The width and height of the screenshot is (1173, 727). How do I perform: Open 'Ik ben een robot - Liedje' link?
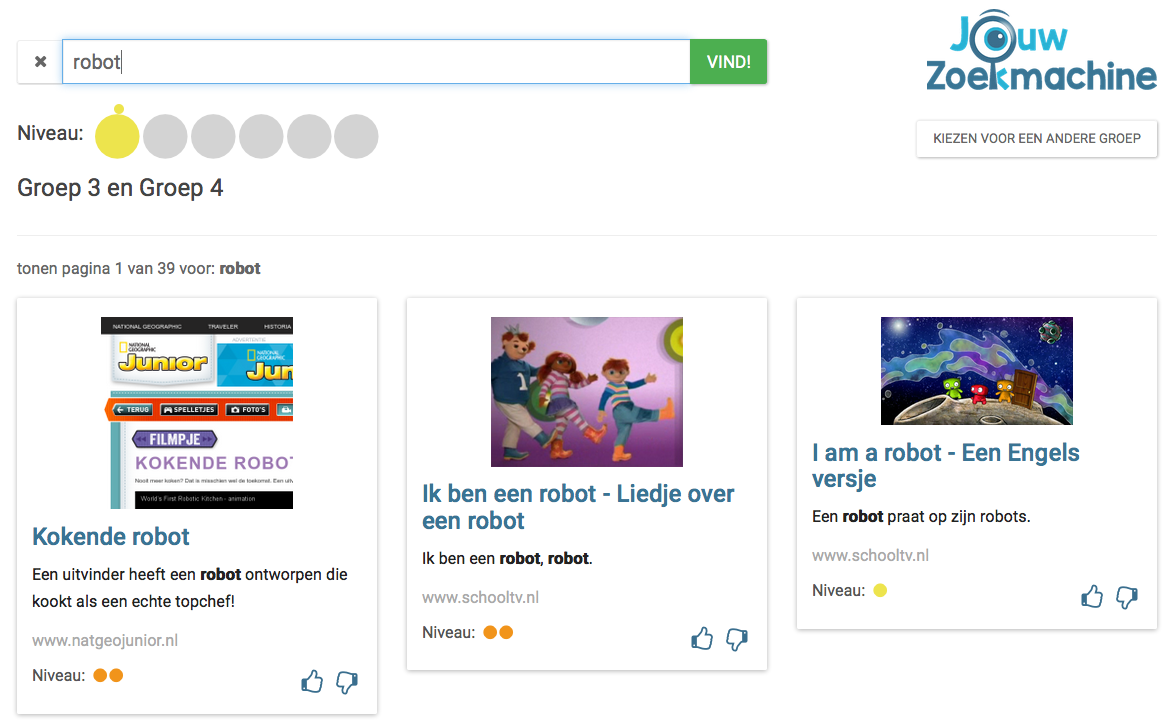(578, 507)
